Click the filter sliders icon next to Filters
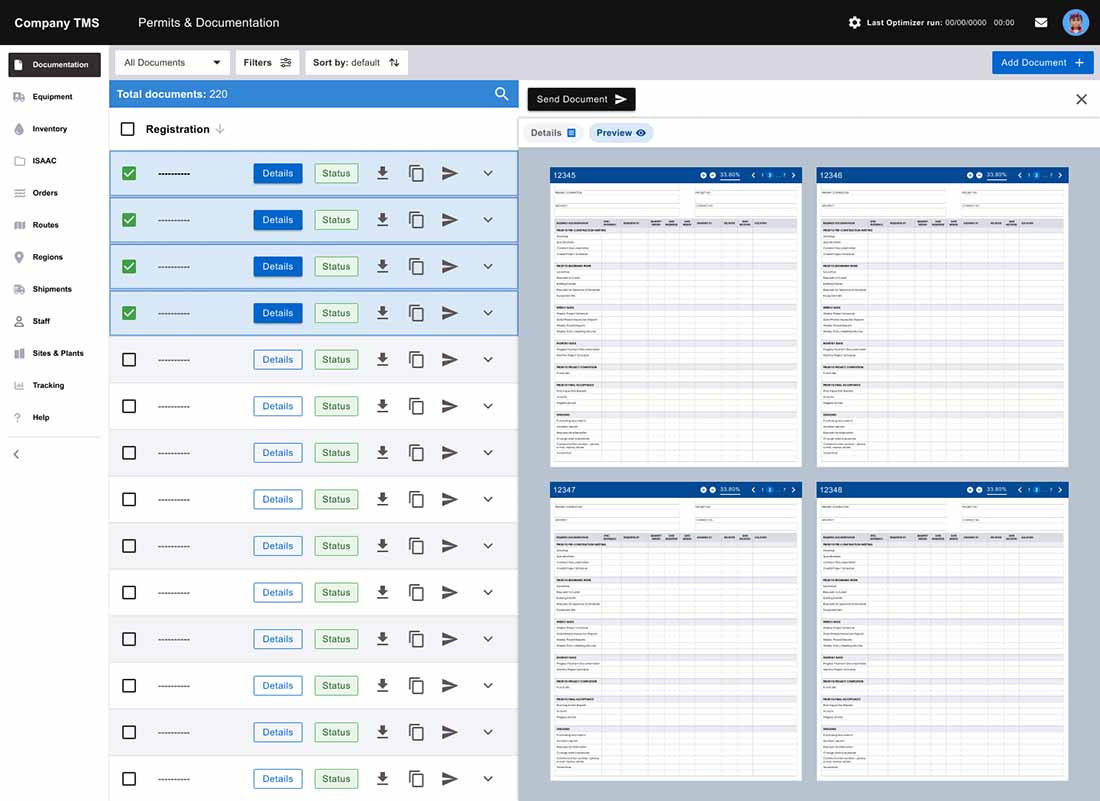Image resolution: width=1100 pixels, height=801 pixels. coord(286,62)
